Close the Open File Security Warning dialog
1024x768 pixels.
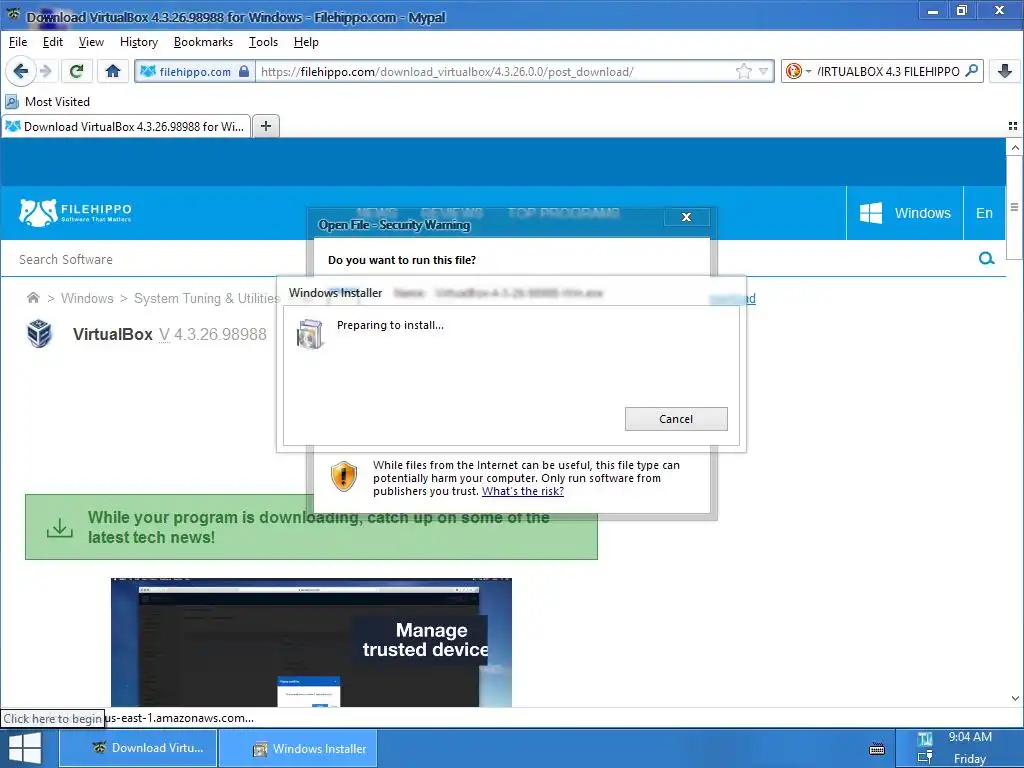(686, 217)
